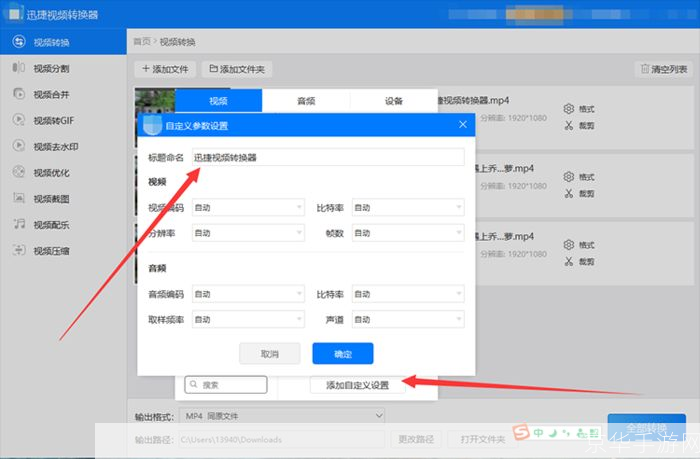Click 格式 gear icon for 迅捷视频转换器.mp4

click(569, 108)
